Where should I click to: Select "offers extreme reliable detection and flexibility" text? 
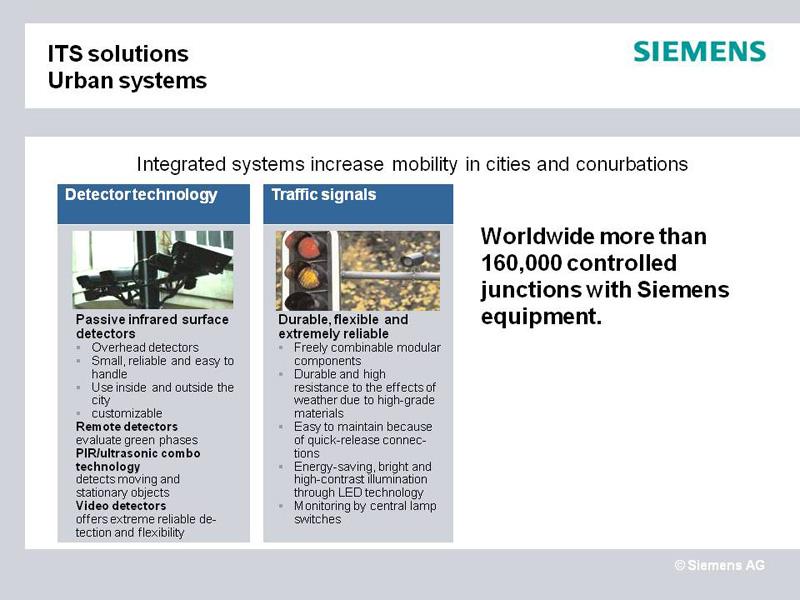146,526
